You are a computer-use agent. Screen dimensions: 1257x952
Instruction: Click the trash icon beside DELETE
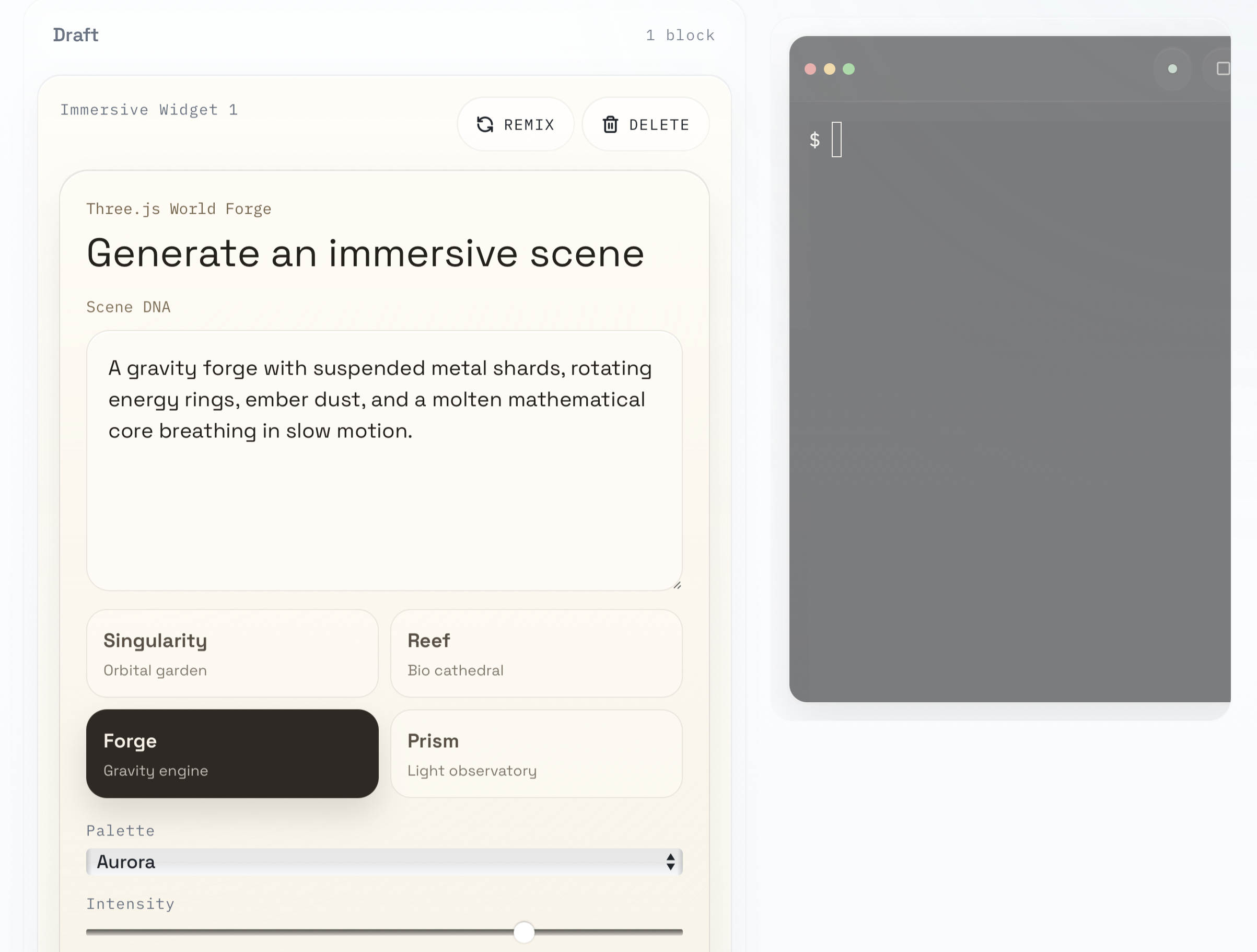611,124
